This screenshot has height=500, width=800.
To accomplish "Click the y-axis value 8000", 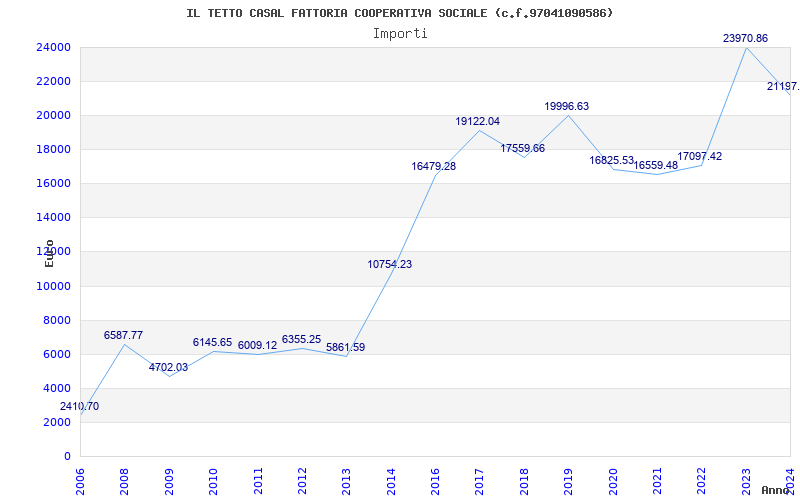I will [x=56, y=320].
